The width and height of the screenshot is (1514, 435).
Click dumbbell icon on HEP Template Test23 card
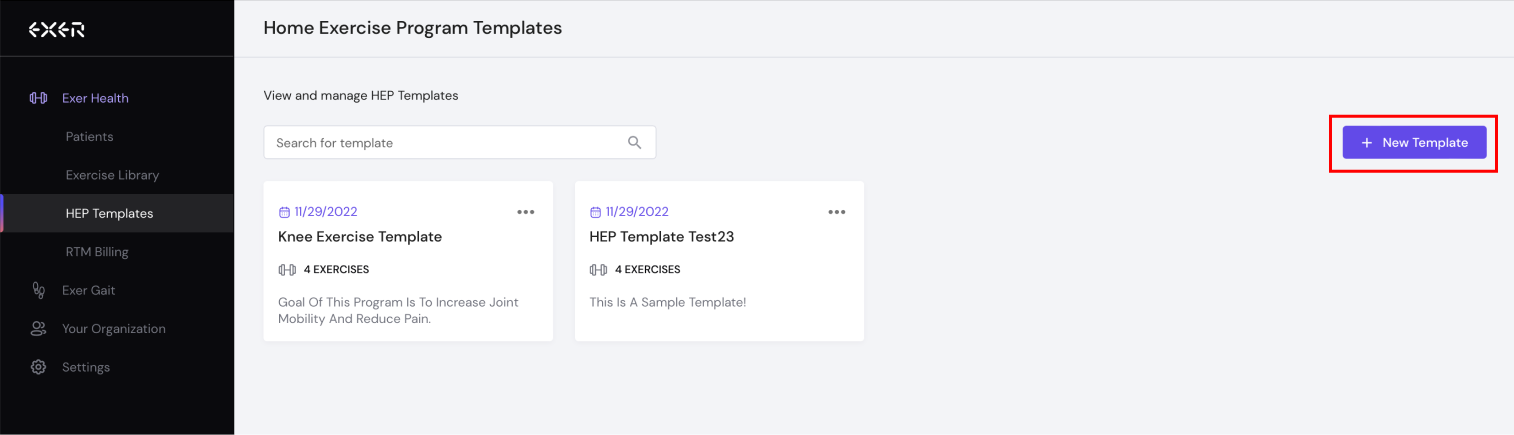point(599,270)
